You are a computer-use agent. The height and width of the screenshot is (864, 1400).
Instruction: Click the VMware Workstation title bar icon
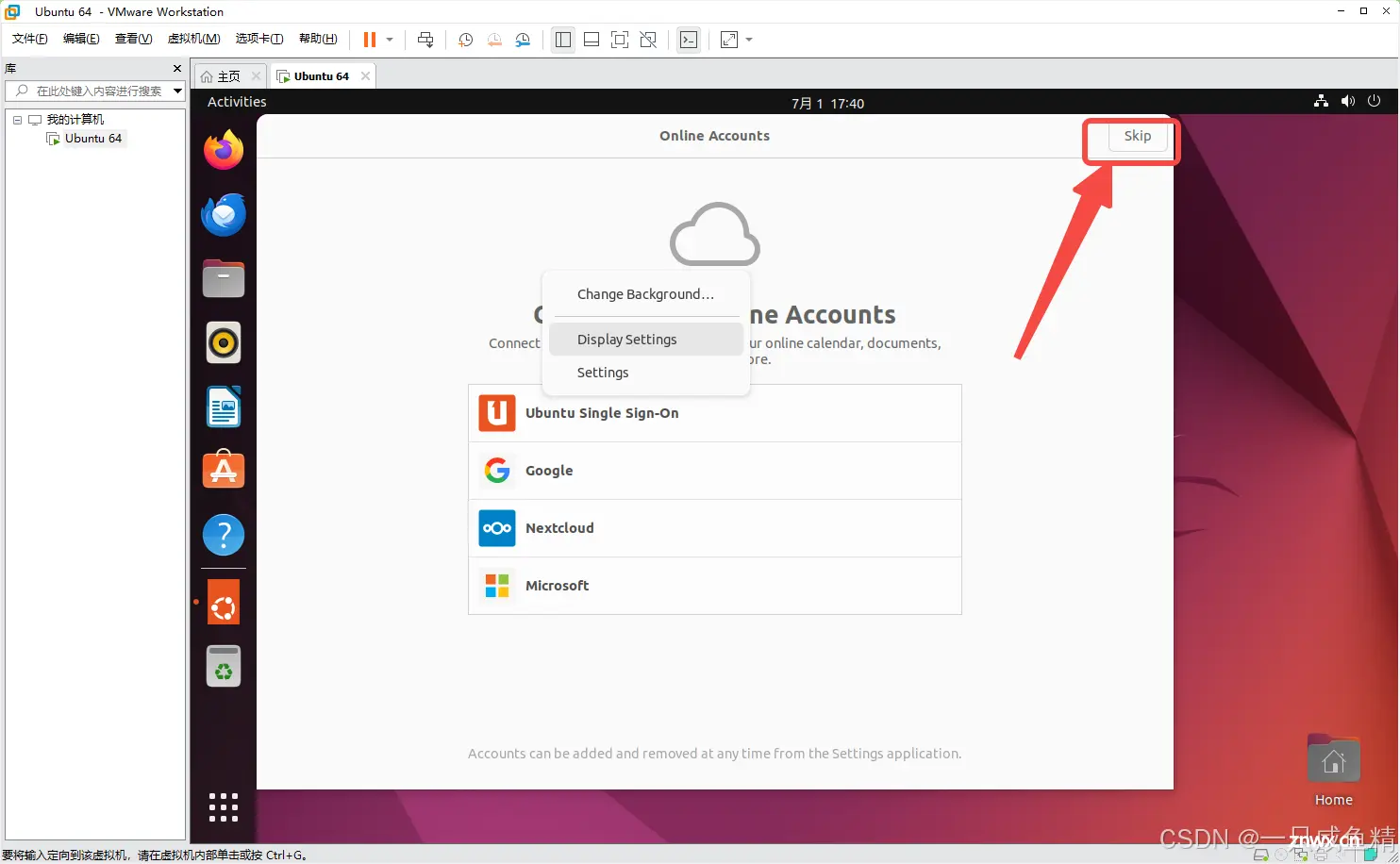(12, 11)
